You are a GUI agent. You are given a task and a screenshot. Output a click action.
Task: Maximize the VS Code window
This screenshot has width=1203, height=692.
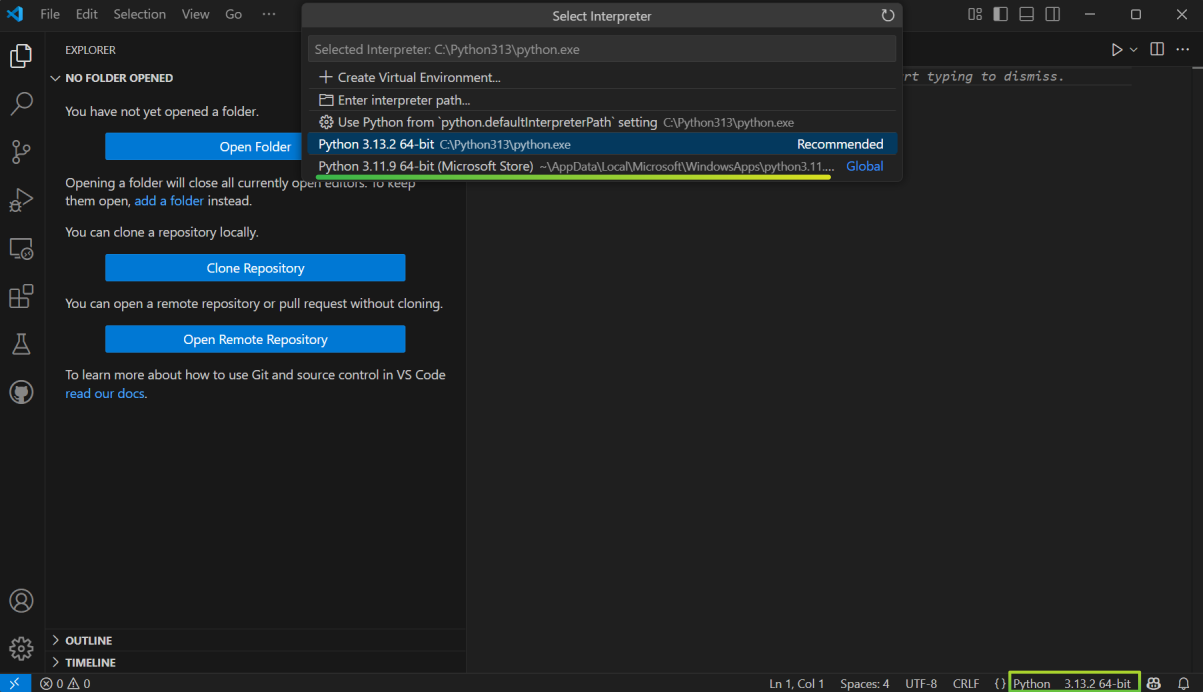(1136, 14)
